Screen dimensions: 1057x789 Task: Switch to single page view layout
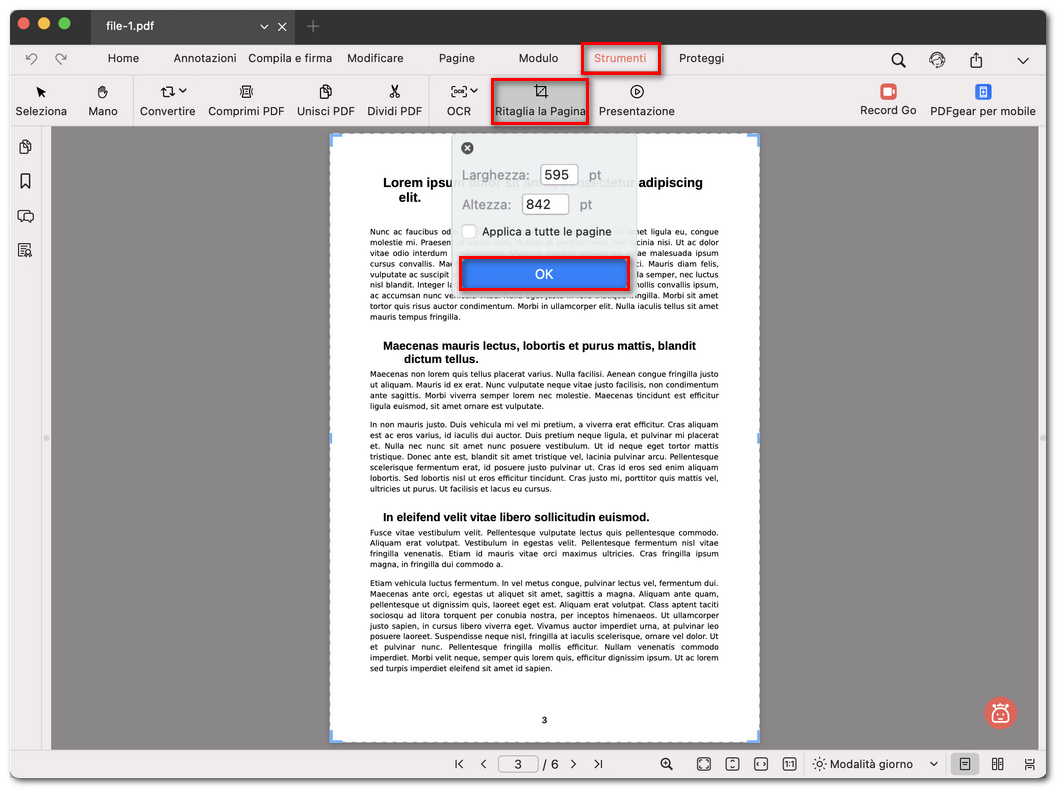pyautogui.click(x=964, y=763)
